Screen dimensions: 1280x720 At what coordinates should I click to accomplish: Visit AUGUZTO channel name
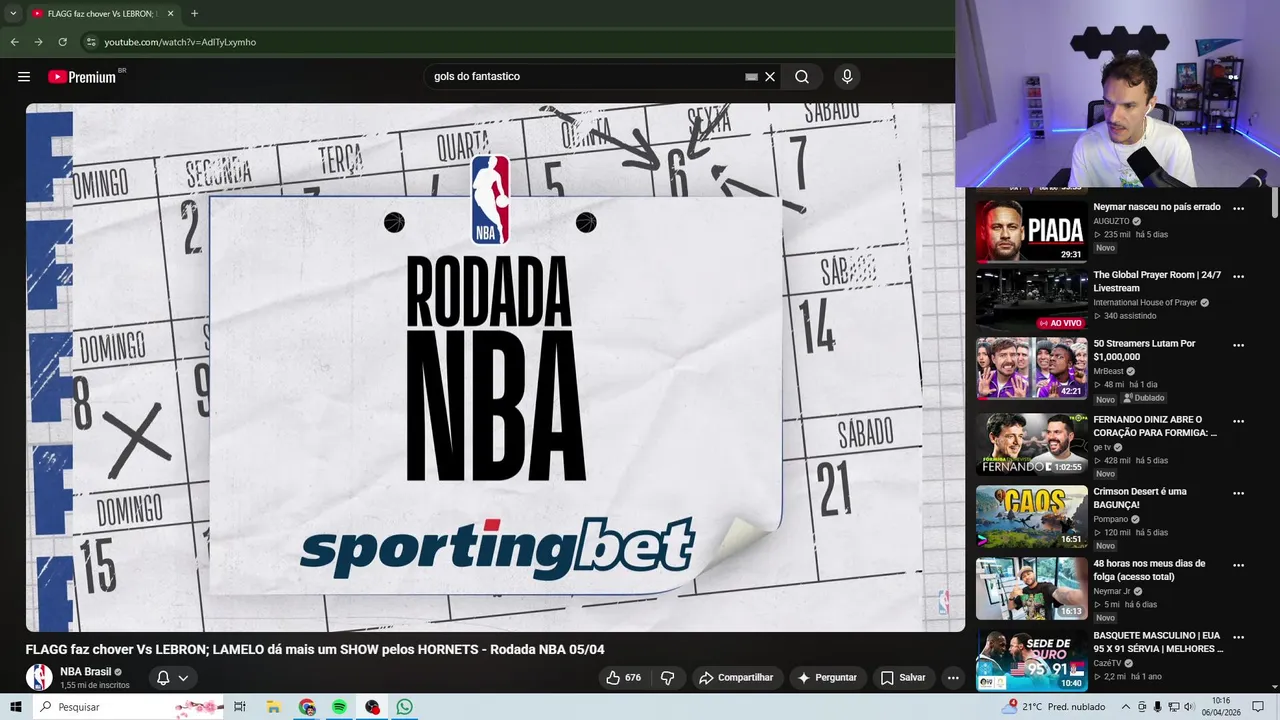click(x=1111, y=221)
